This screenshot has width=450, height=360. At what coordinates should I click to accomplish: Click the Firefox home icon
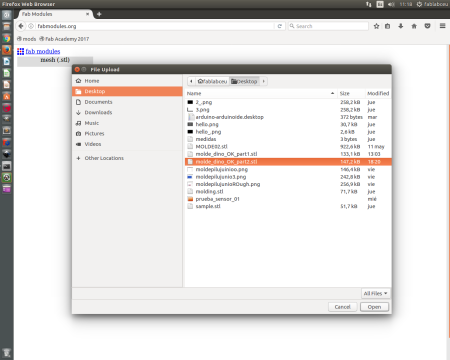point(414,26)
